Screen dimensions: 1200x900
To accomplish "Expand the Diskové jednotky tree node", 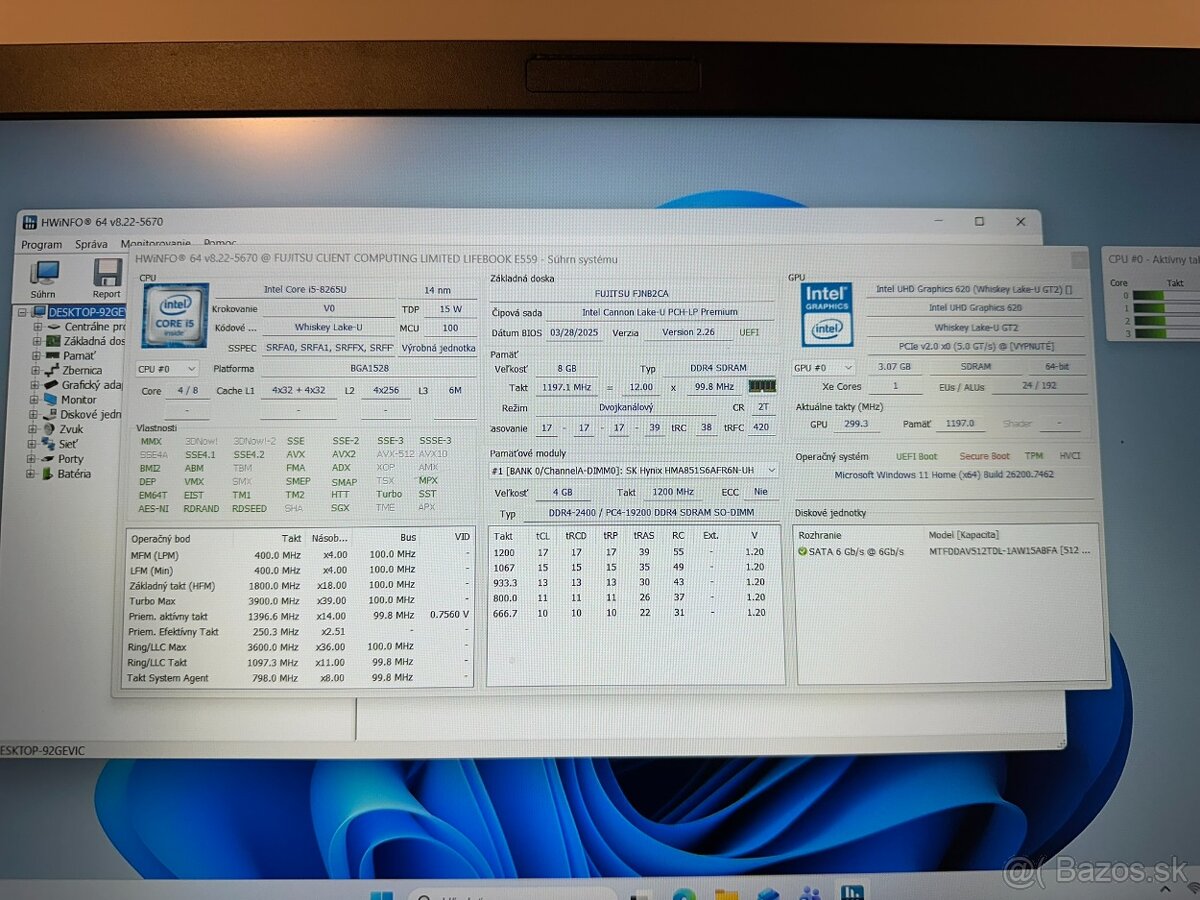I will 33,415.
